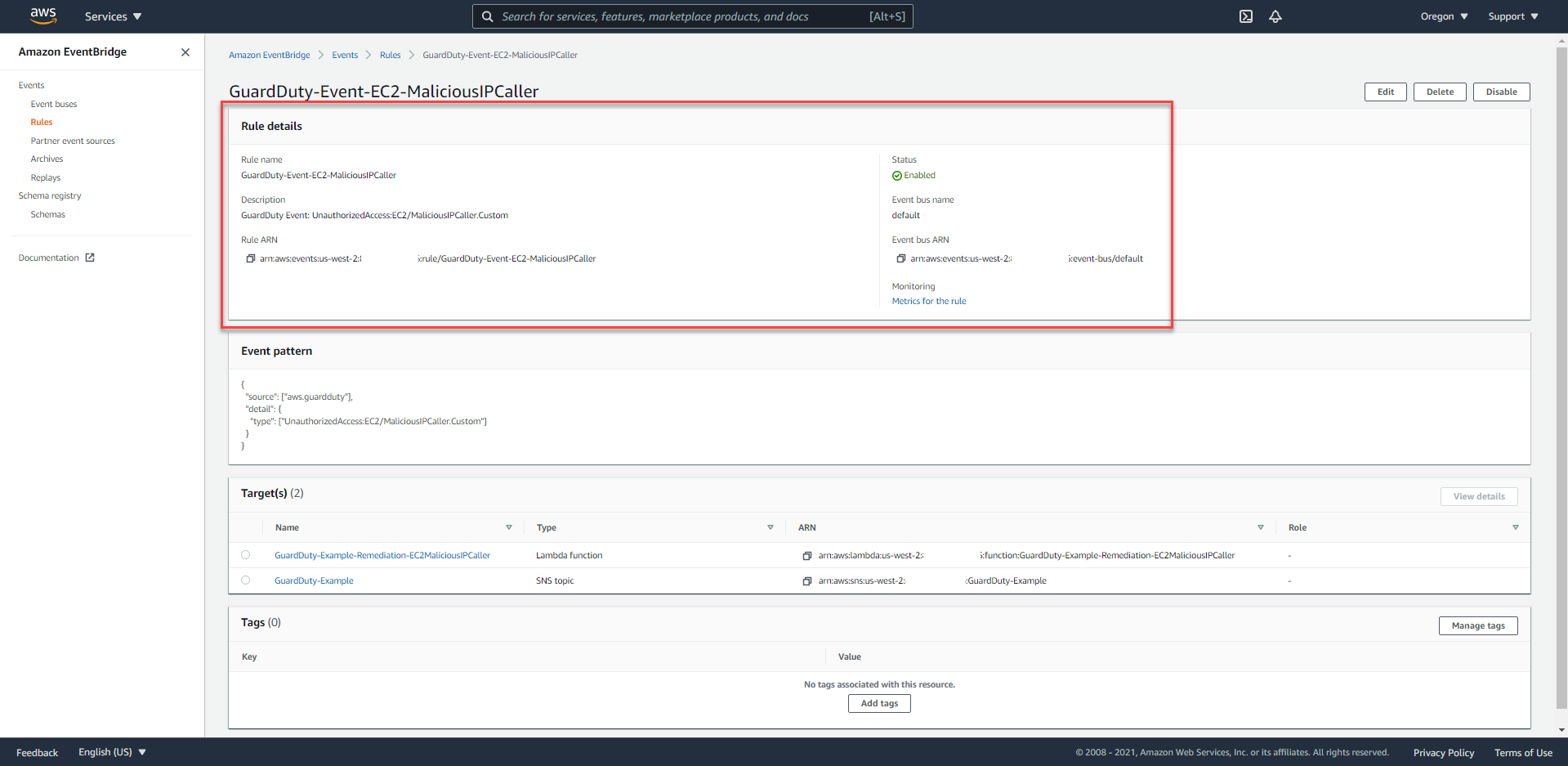The height and width of the screenshot is (766, 1568).
Task: Open the GuardDuty-Example-Remediation-EC2MaliciousIPCaller target link
Action: [382, 556]
